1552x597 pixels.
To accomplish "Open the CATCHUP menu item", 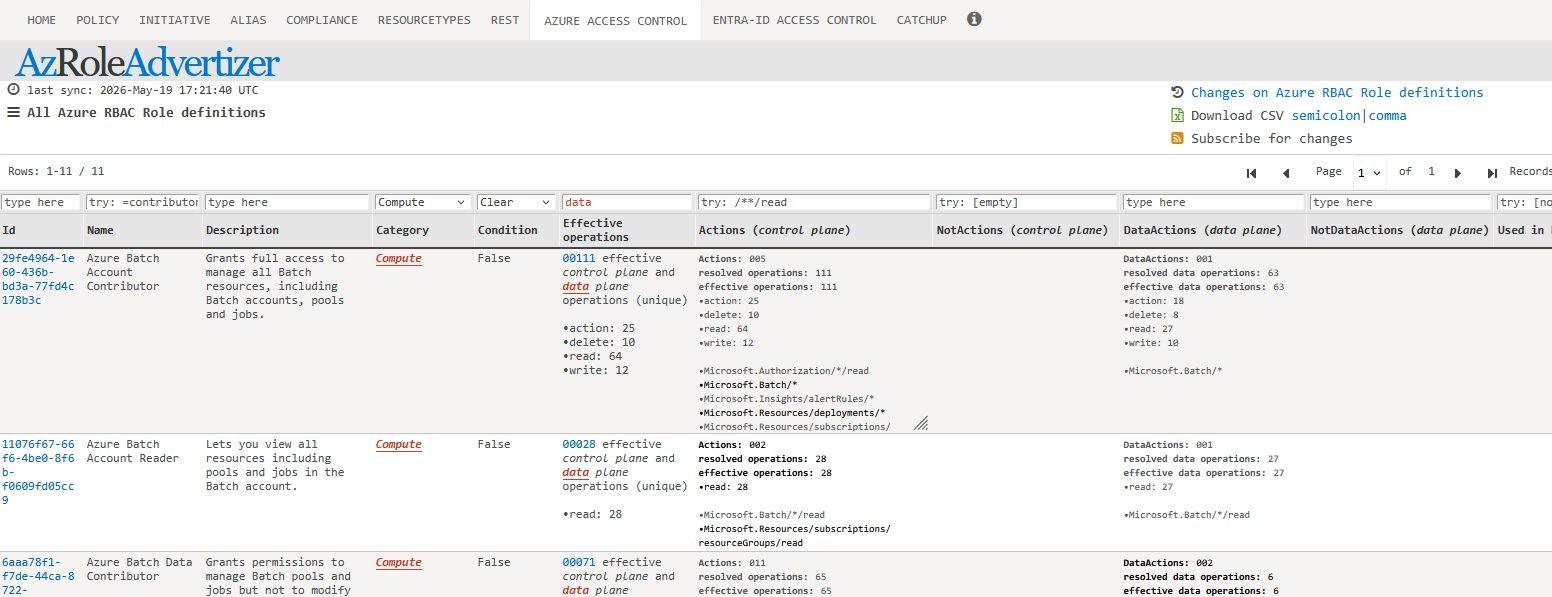I will (x=922, y=20).
